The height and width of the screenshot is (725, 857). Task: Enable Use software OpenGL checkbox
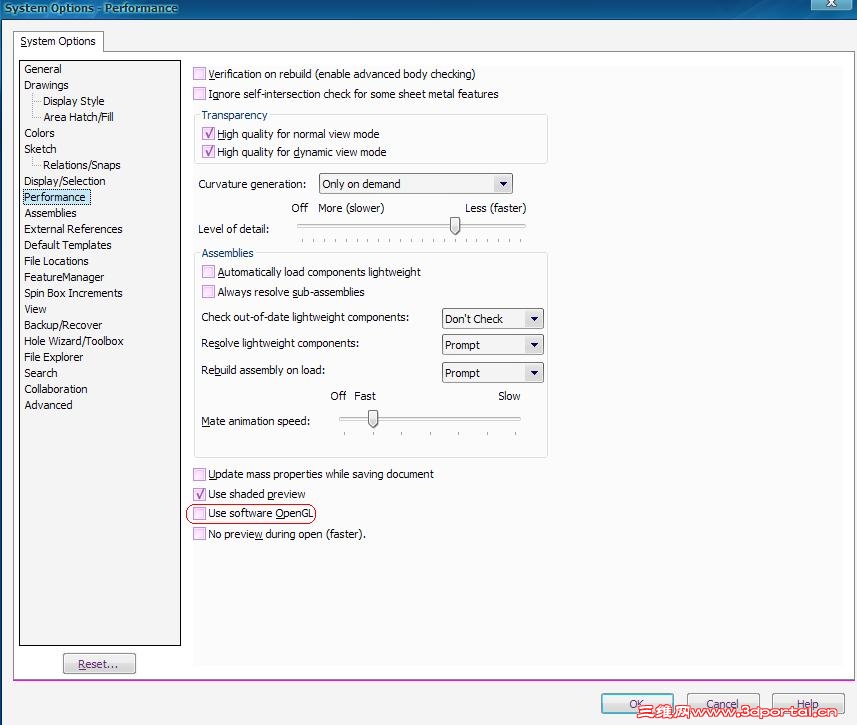tap(199, 513)
